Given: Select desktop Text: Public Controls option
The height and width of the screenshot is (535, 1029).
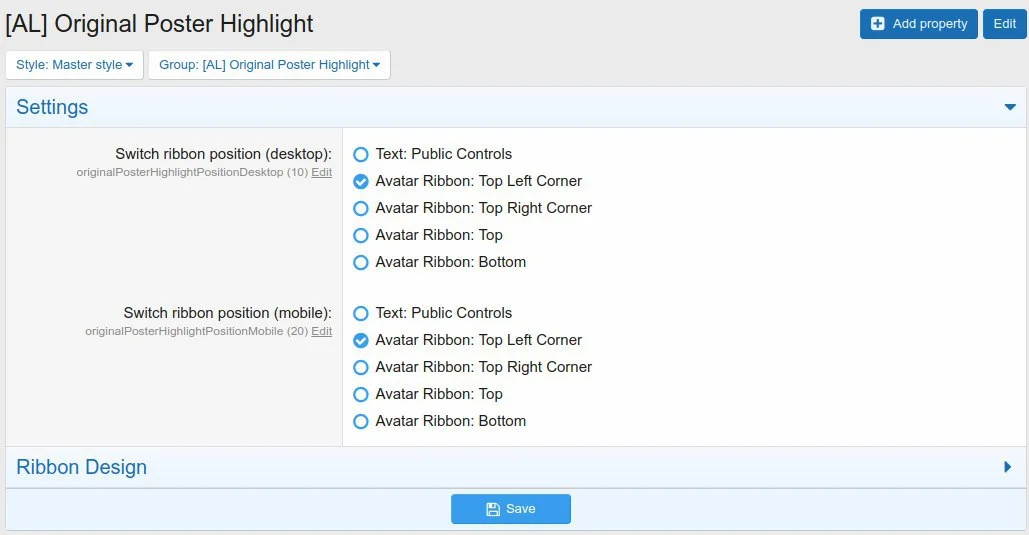Looking at the screenshot, I should click(361, 155).
